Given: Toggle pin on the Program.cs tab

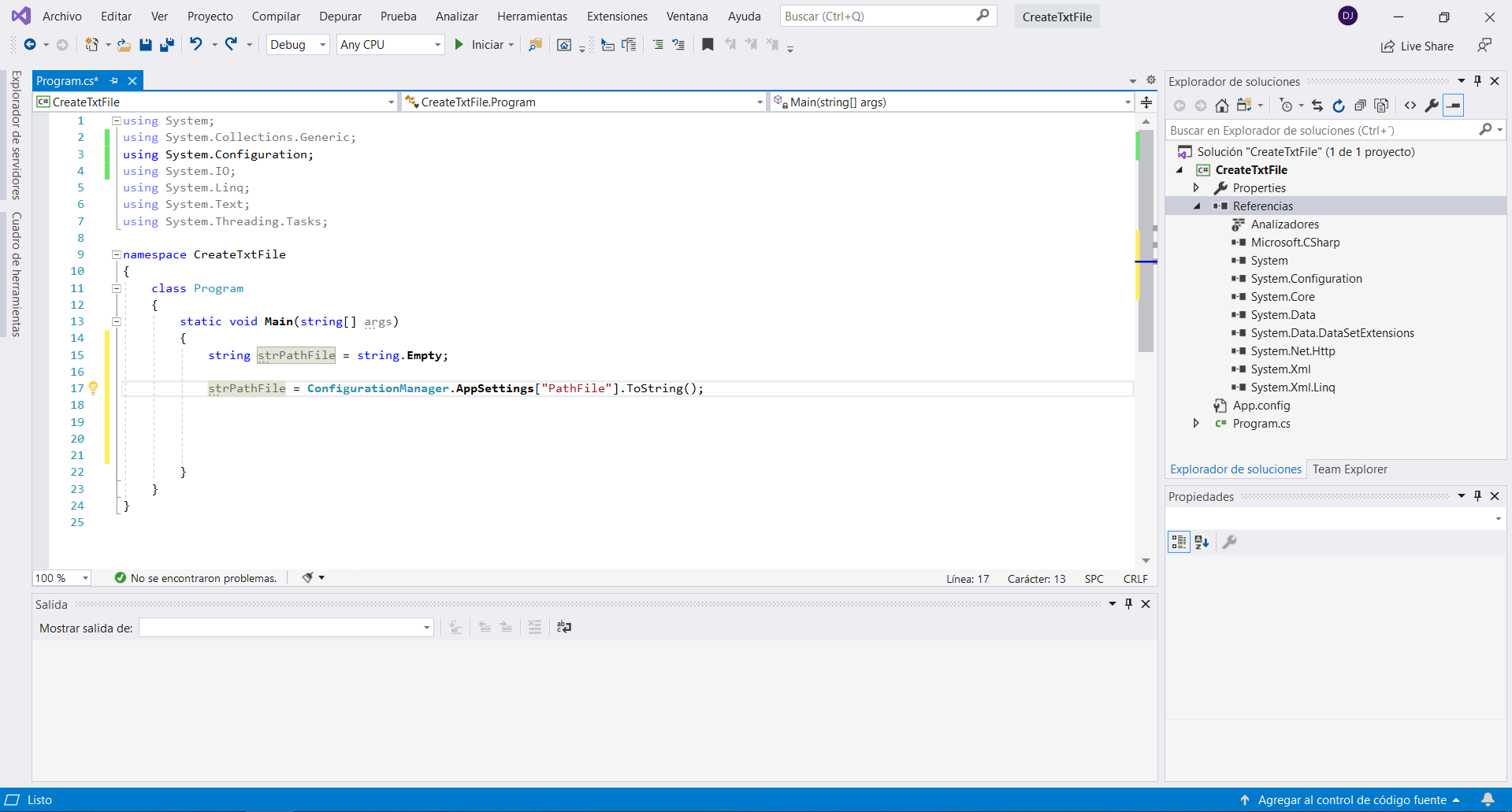Looking at the screenshot, I should pos(114,80).
